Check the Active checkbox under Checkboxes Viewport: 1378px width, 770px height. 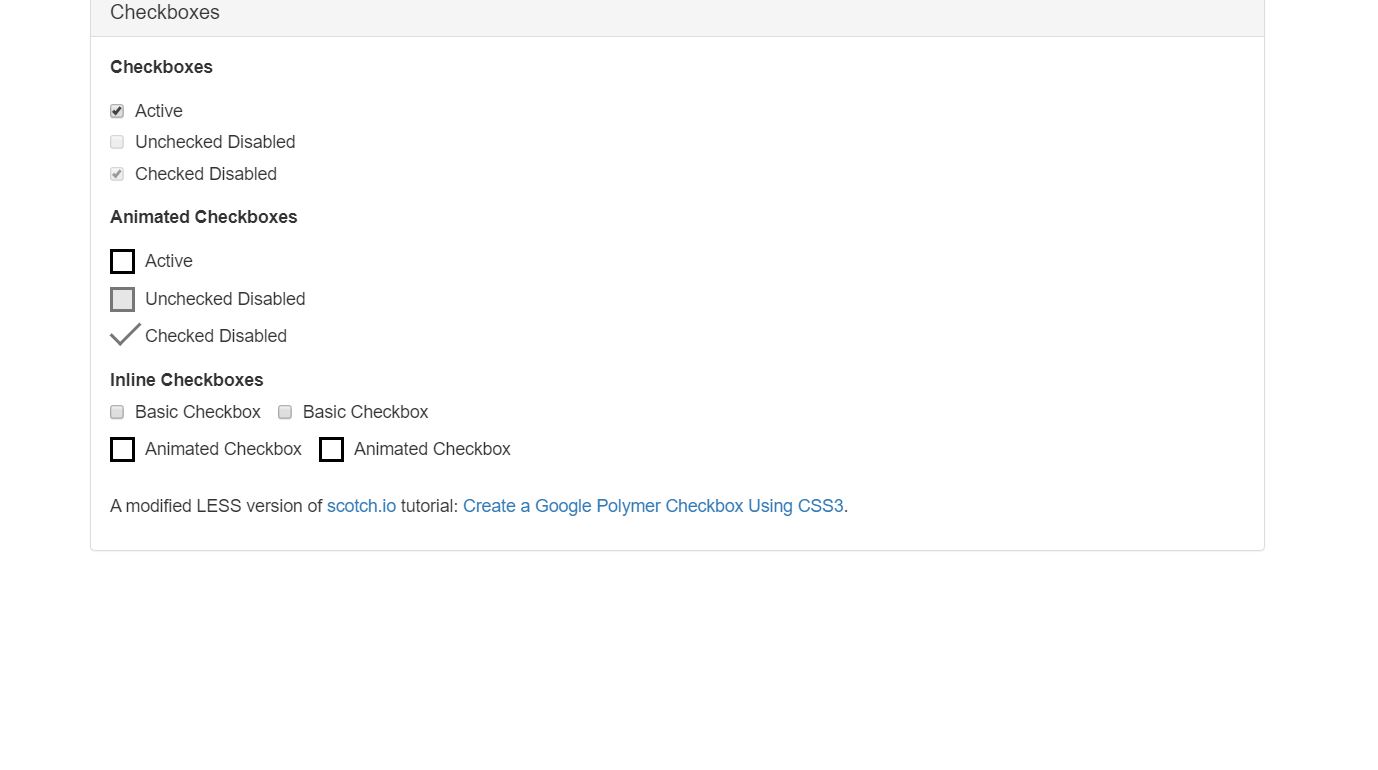pos(117,111)
